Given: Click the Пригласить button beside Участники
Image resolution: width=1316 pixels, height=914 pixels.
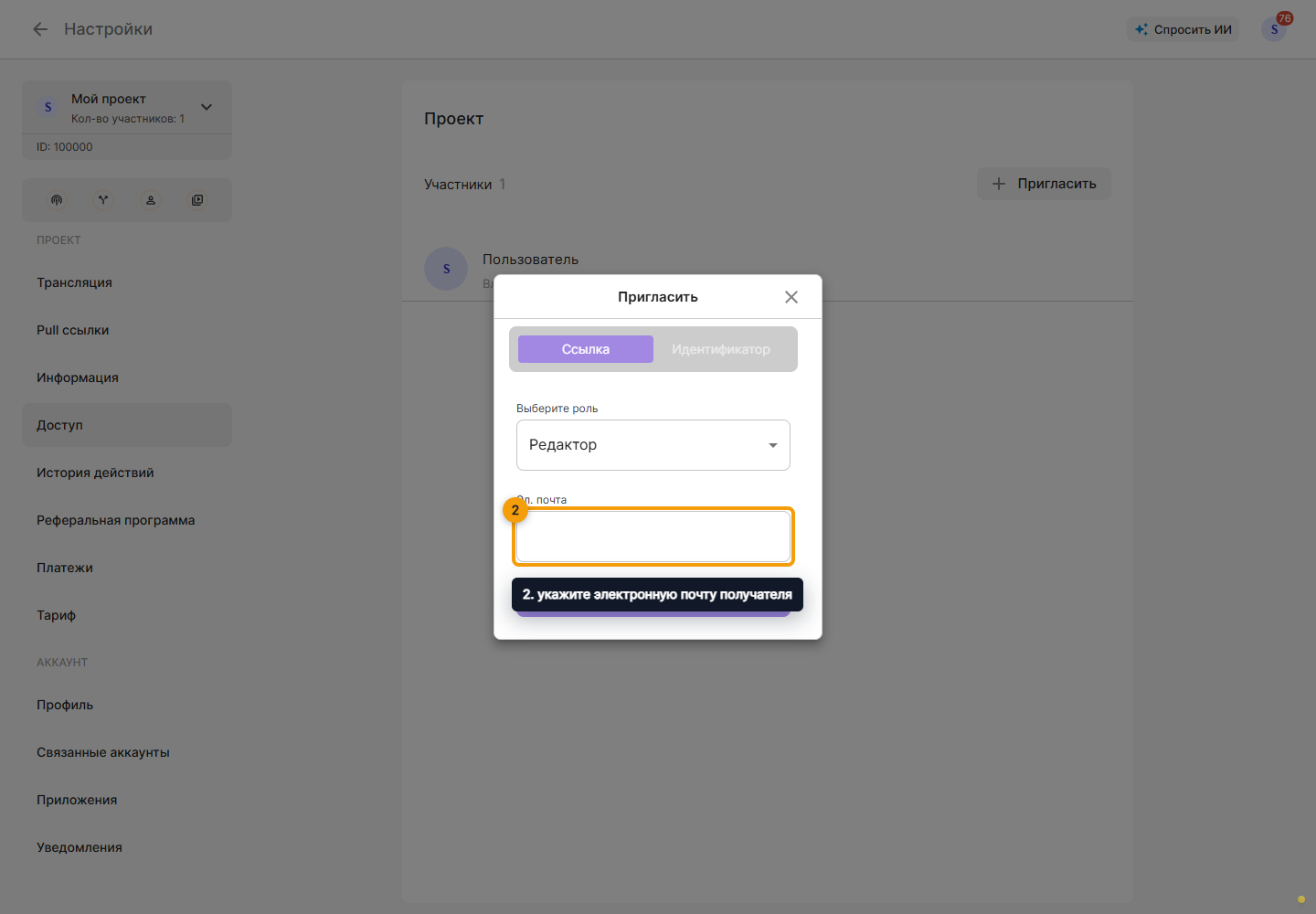Looking at the screenshot, I should pyautogui.click(x=1045, y=184).
